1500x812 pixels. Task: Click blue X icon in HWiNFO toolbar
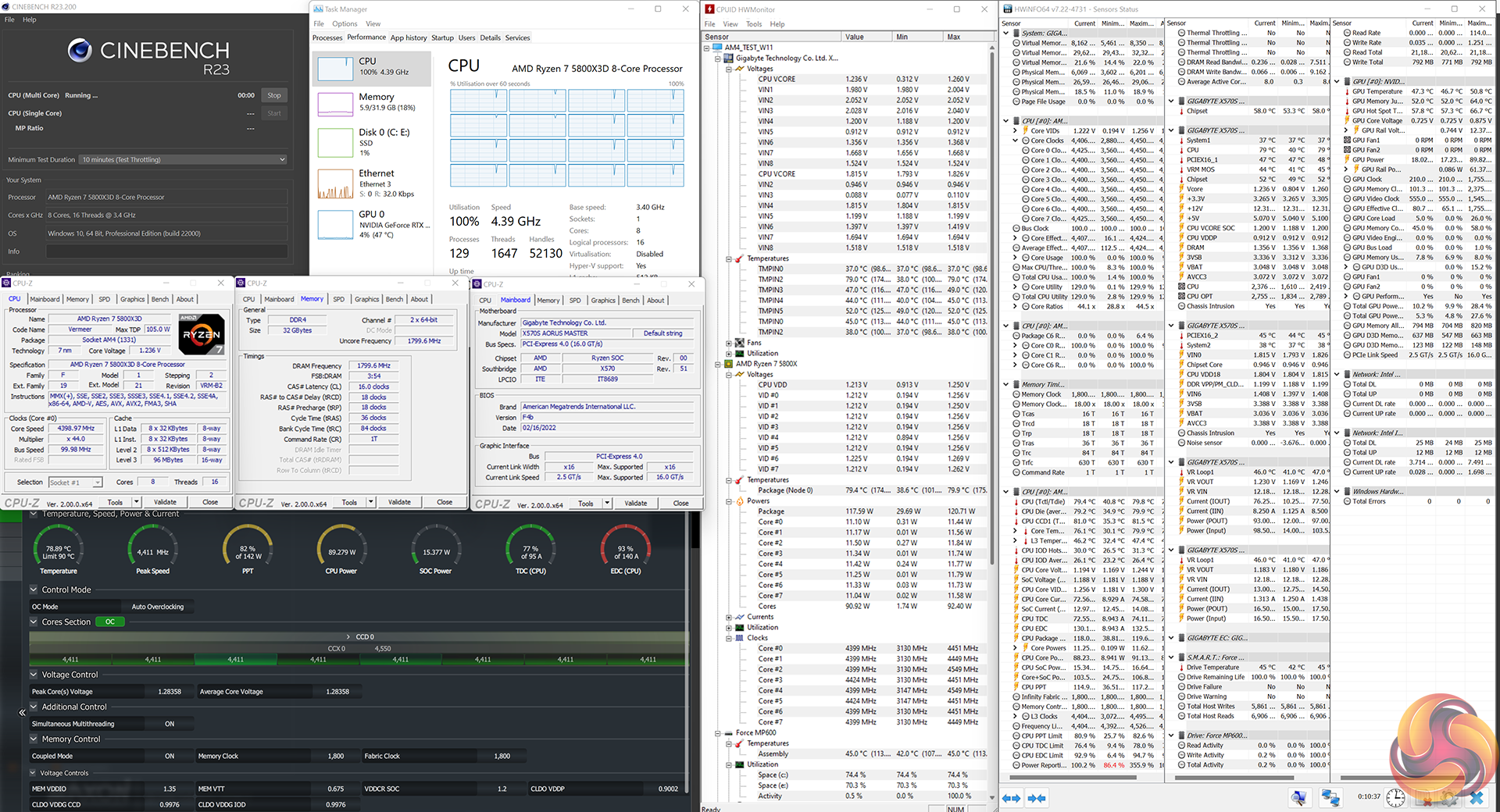coord(1476,797)
